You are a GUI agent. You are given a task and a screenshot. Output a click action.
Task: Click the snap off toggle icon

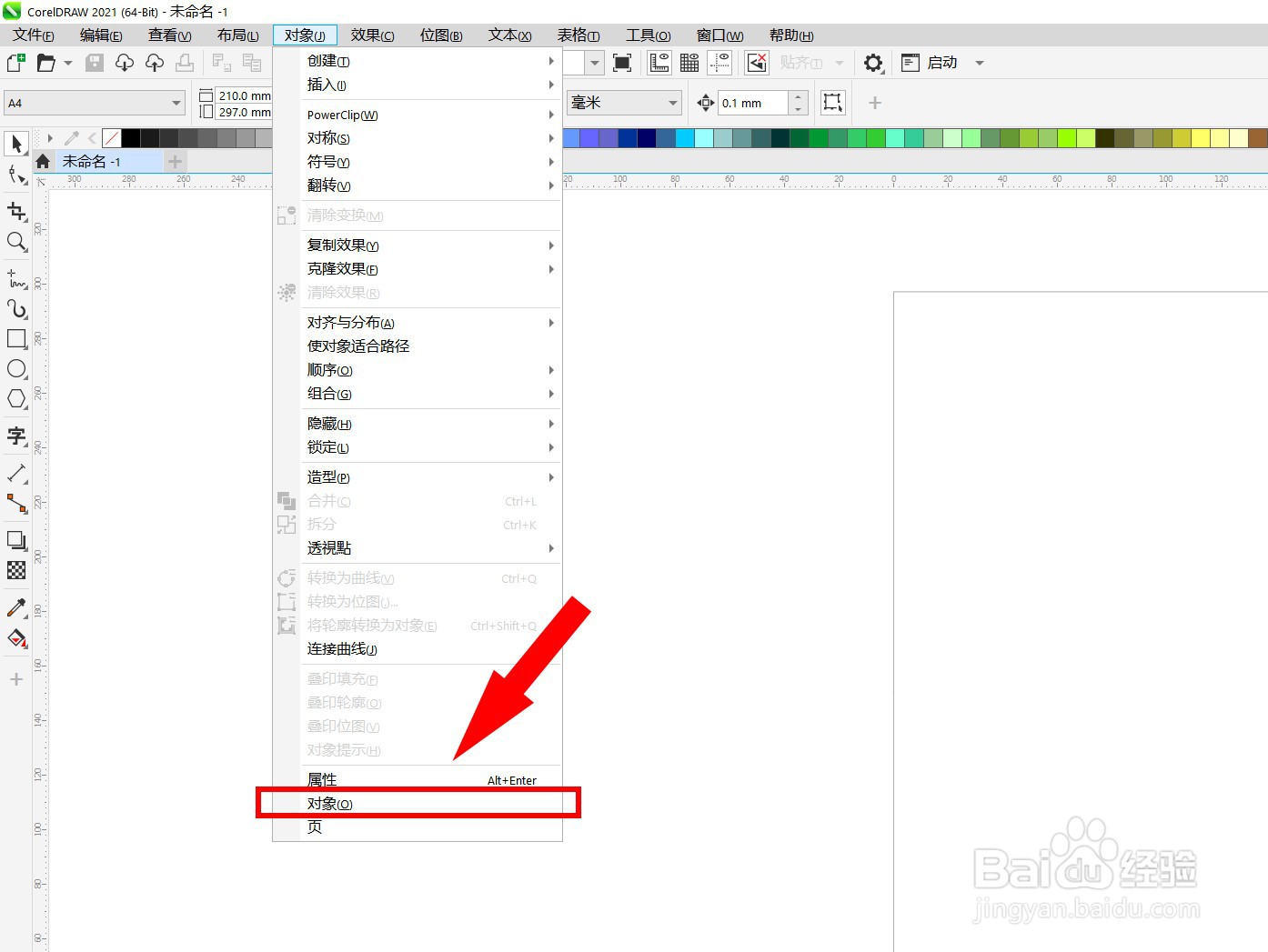coord(757,63)
